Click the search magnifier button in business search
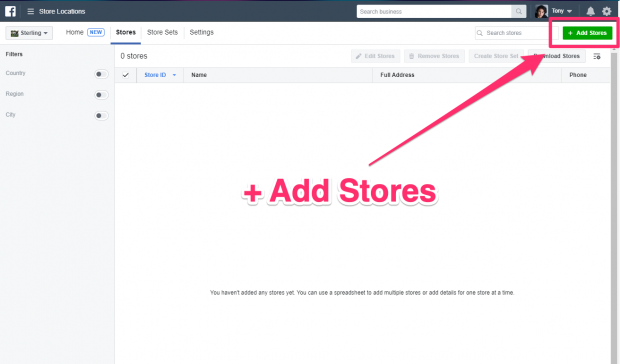 tap(518, 11)
